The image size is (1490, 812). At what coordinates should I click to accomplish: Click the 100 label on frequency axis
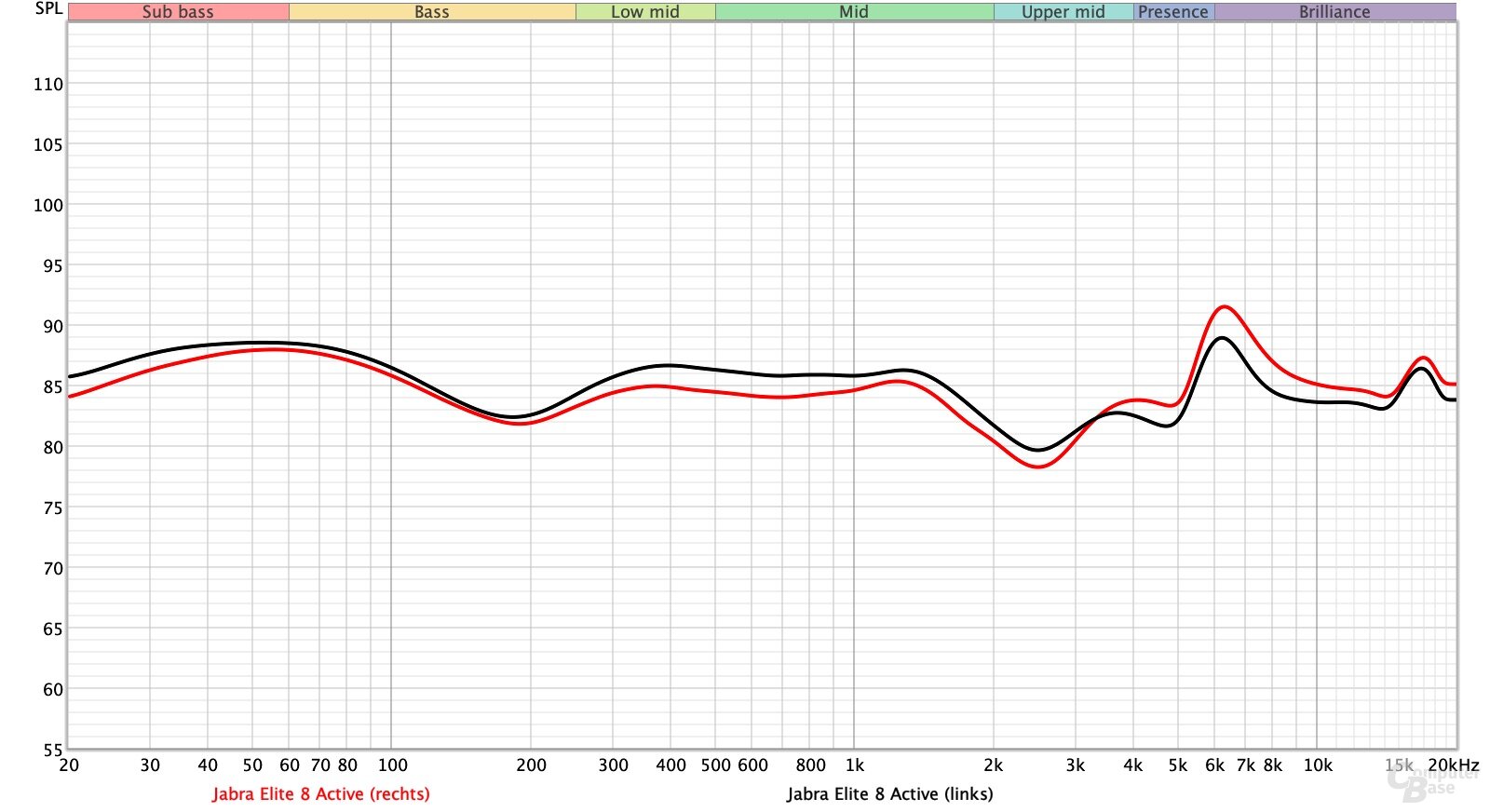[392, 765]
